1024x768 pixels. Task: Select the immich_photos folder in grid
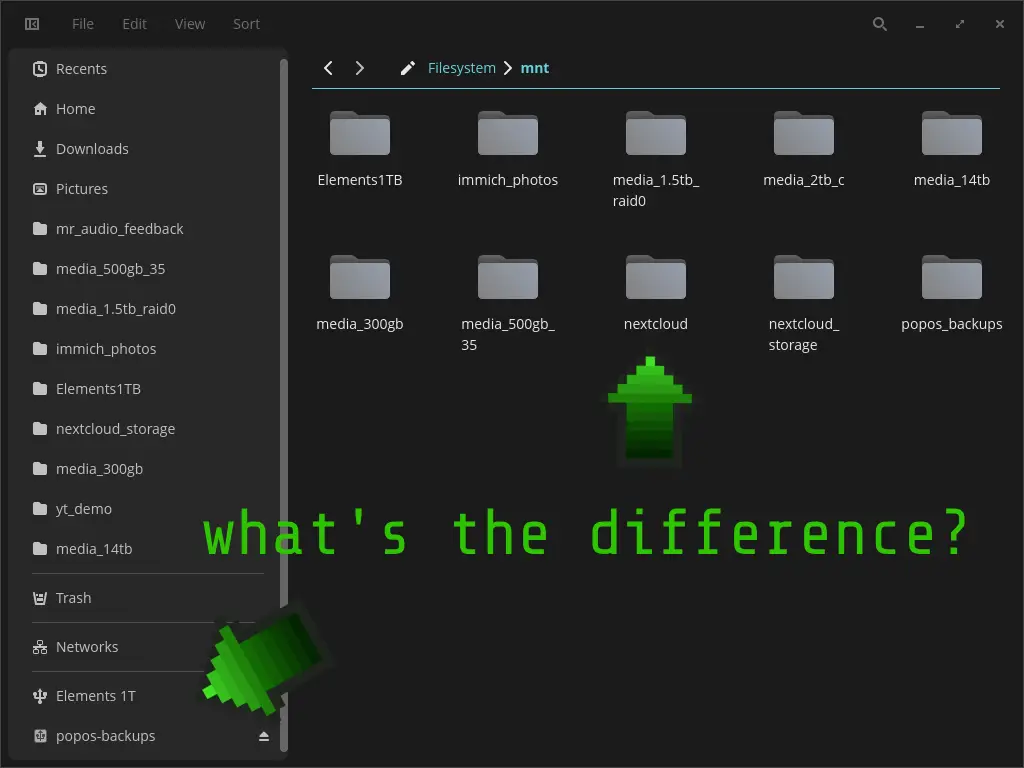click(507, 150)
